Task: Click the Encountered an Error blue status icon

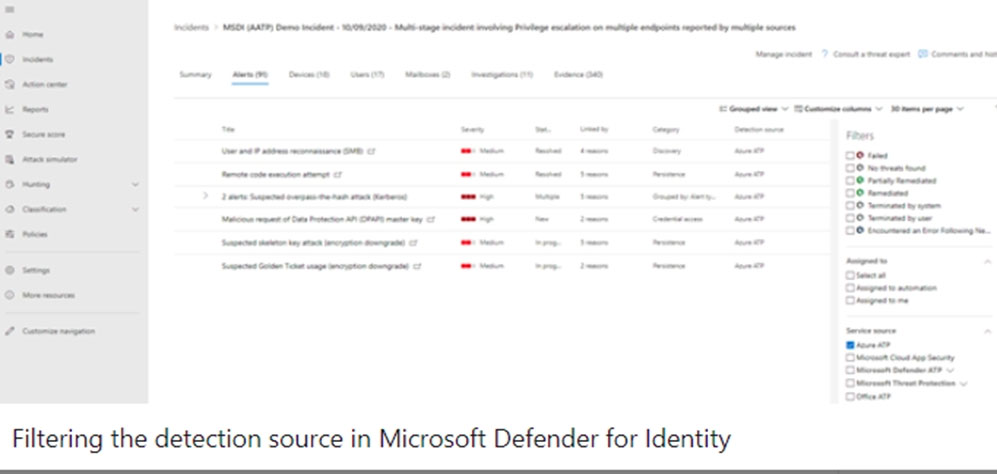Action: click(860, 230)
